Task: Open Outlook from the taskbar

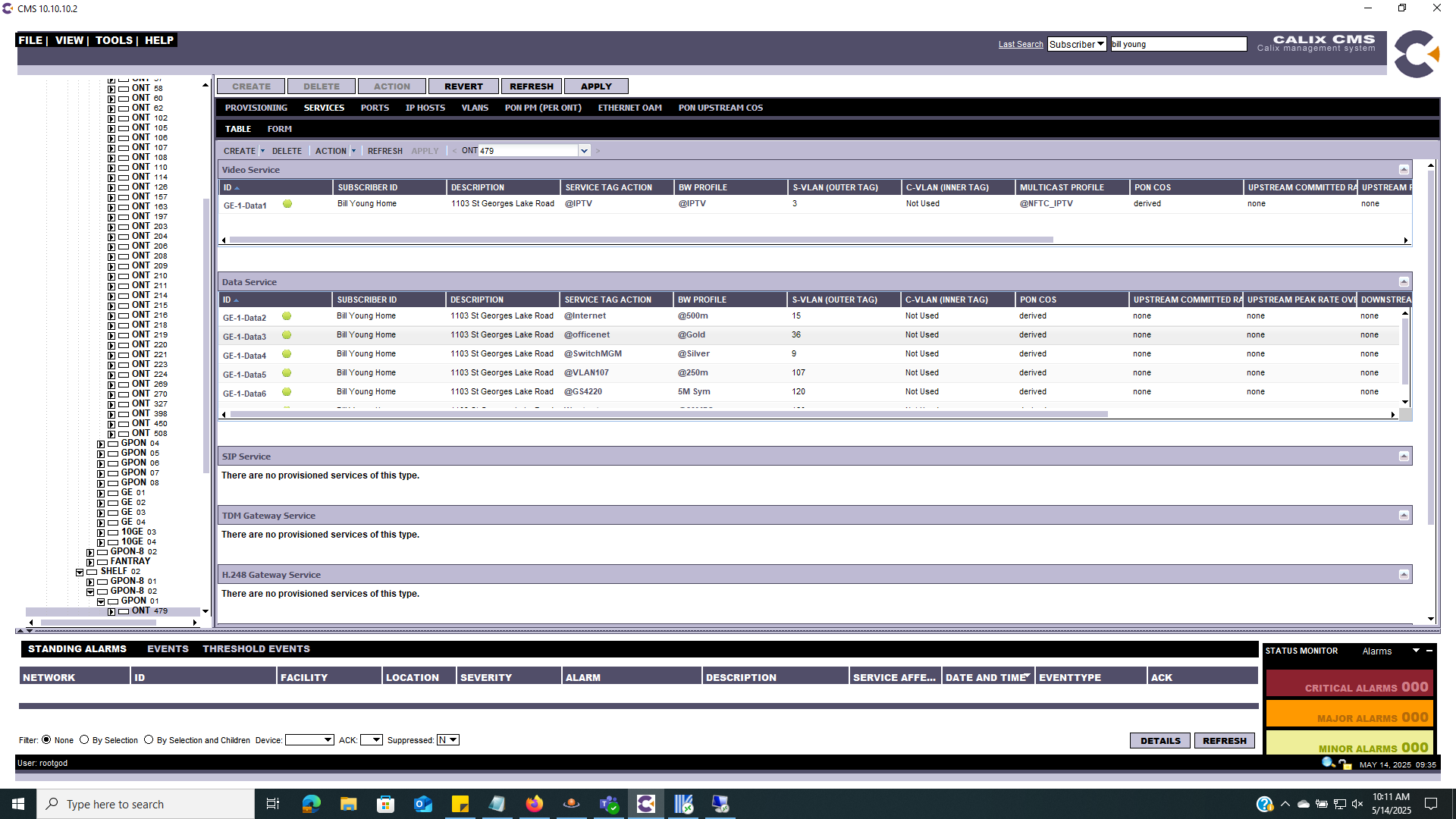Action: point(423,804)
